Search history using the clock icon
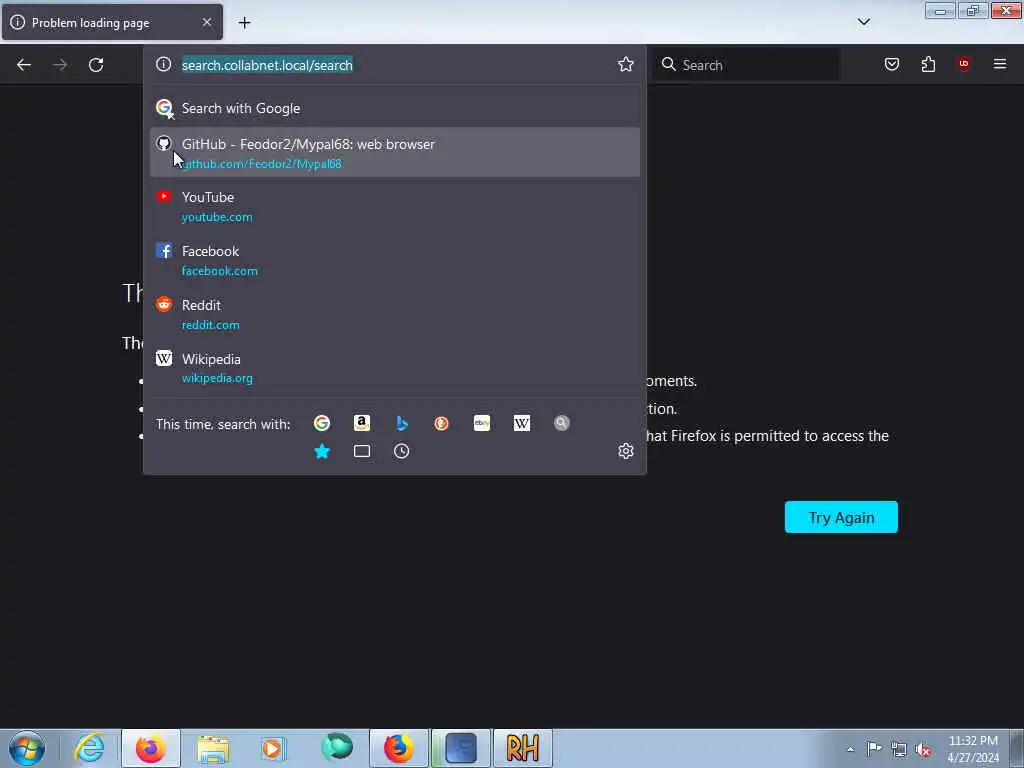The image size is (1024, 768). click(402, 451)
